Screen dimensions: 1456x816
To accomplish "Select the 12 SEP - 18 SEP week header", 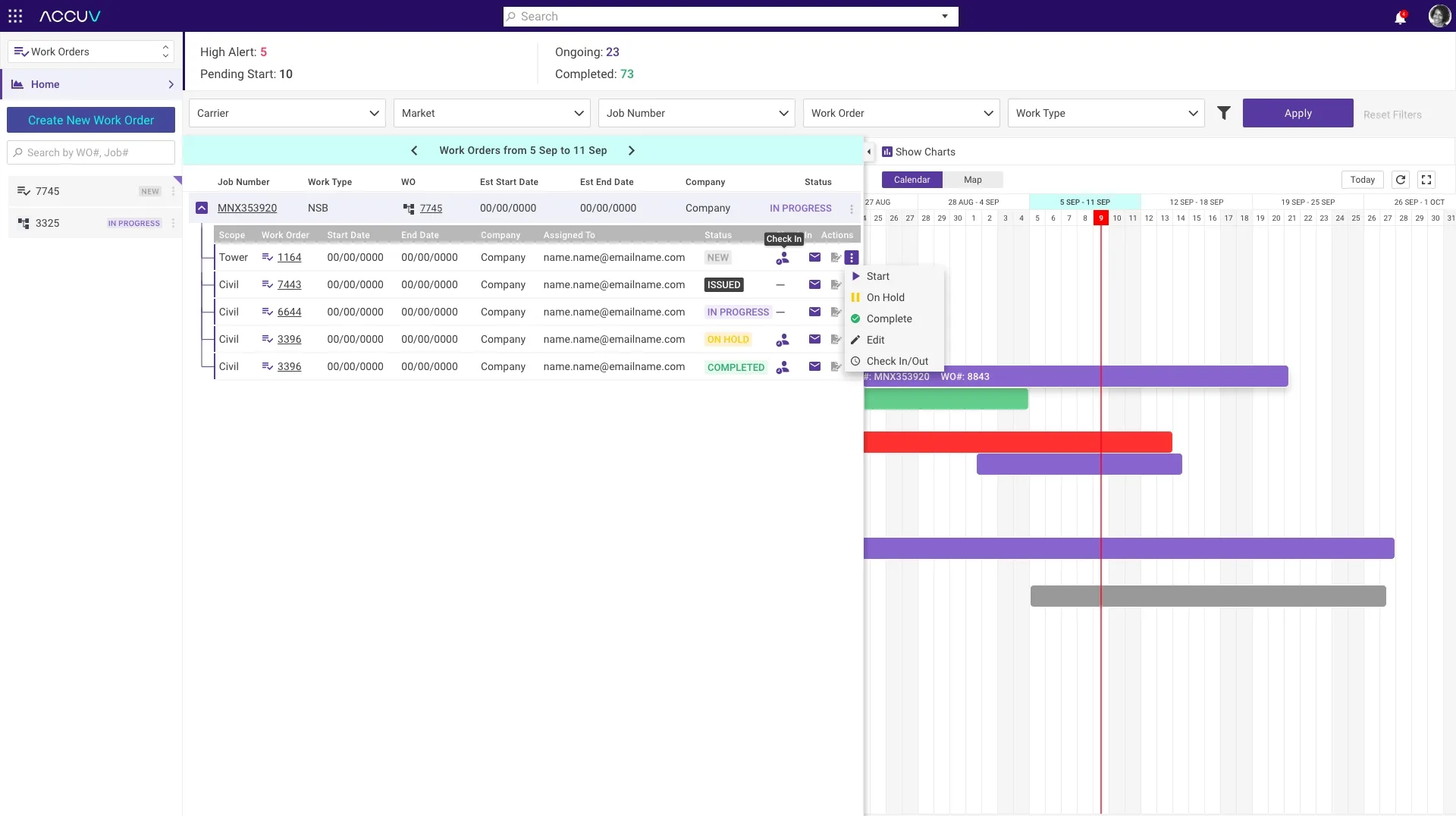I will tap(1196, 202).
